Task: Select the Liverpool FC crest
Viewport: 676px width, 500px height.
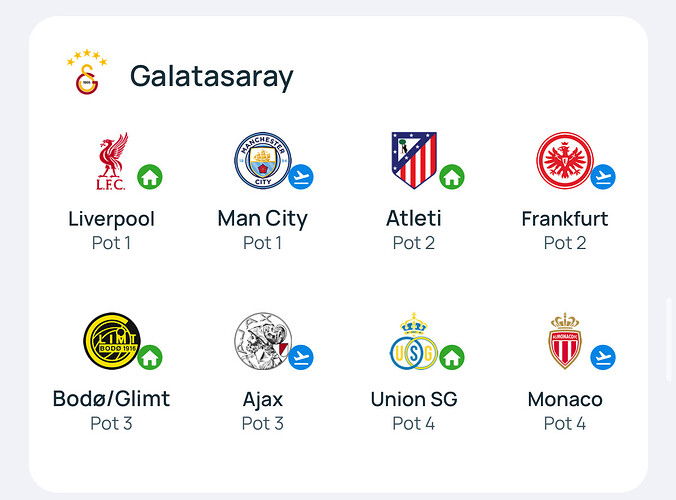Action: coord(112,161)
